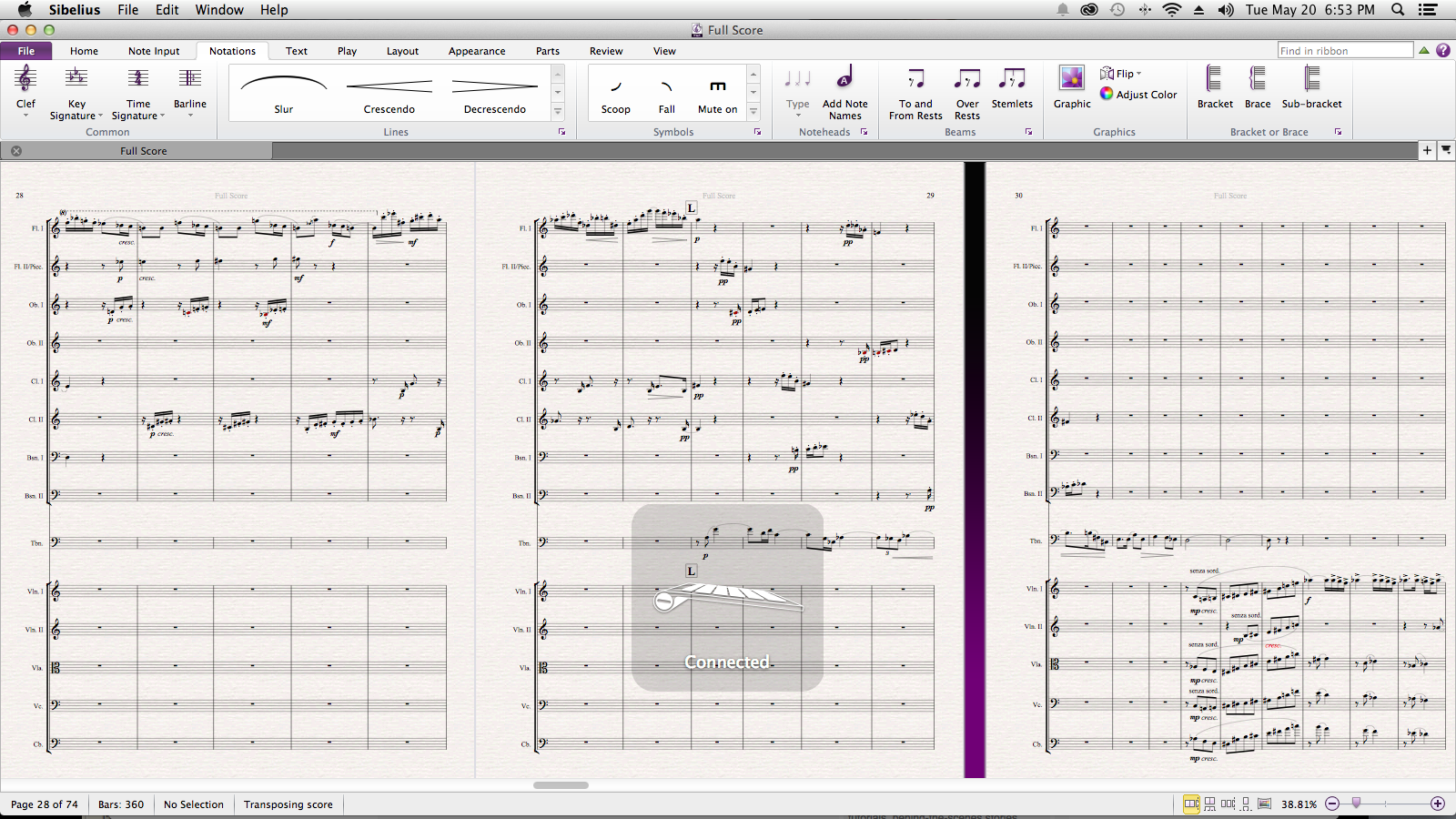This screenshot has height=819, width=1456.
Task: Switch to the Parts tab
Action: click(548, 51)
